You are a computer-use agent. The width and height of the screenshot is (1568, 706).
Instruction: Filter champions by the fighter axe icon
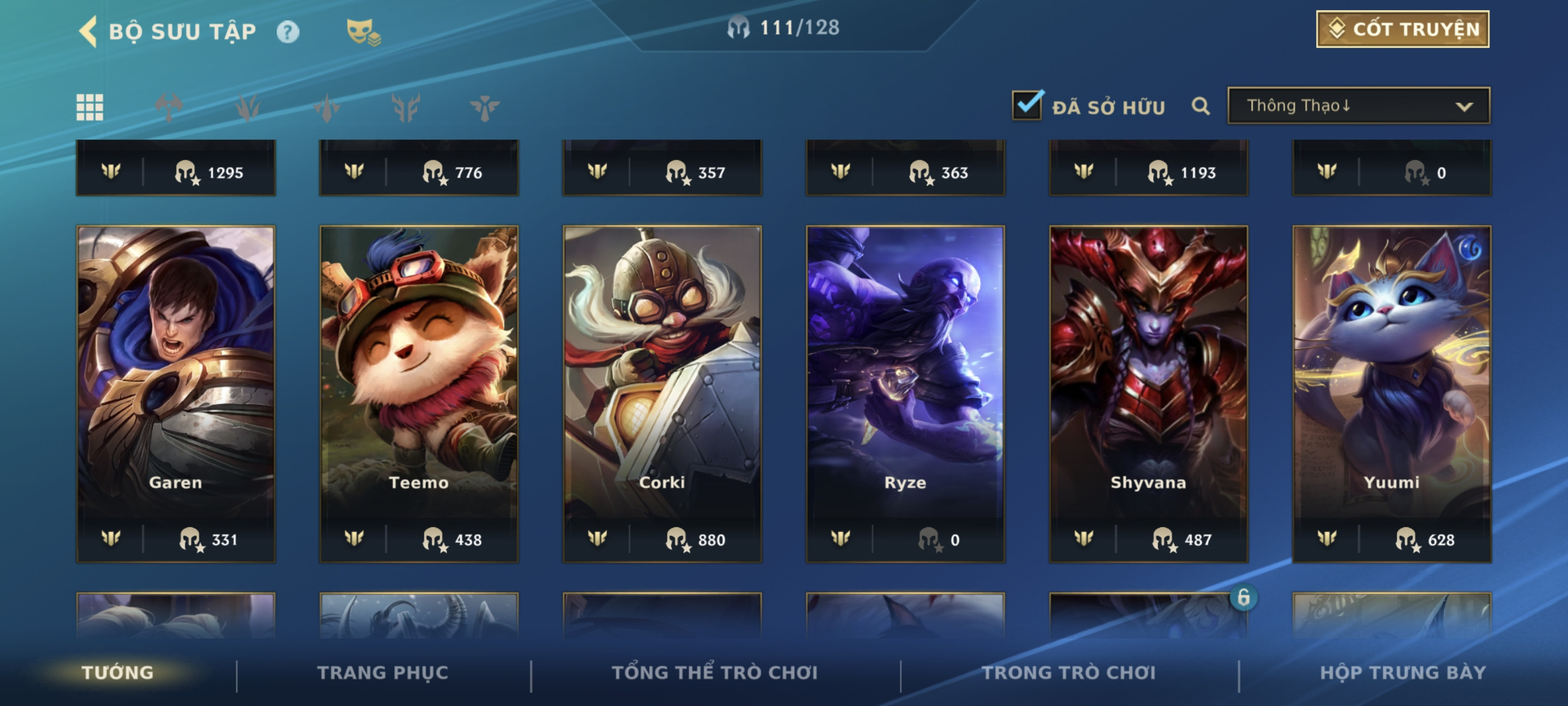[x=169, y=107]
